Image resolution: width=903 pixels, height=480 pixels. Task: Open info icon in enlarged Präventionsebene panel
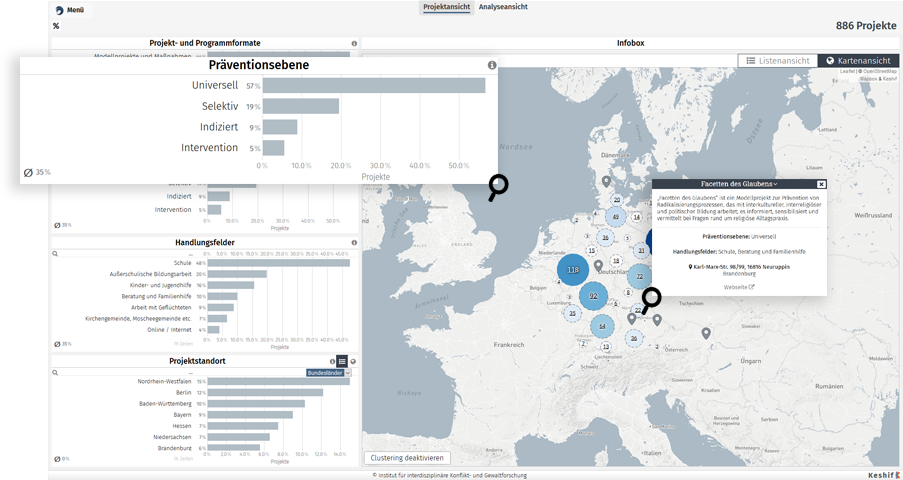point(492,65)
